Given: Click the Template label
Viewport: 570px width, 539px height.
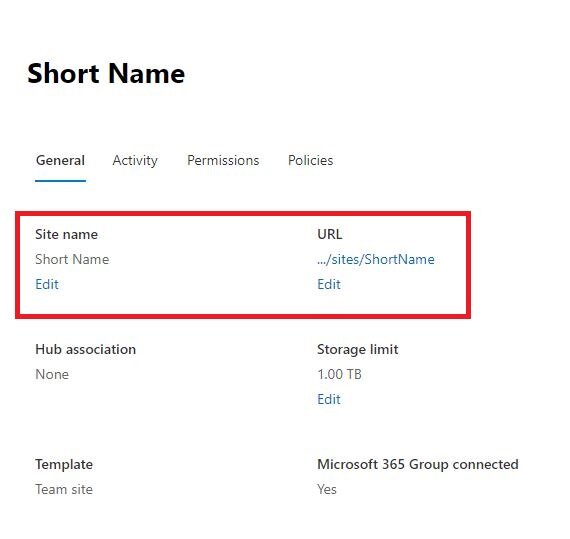Looking at the screenshot, I should (64, 464).
